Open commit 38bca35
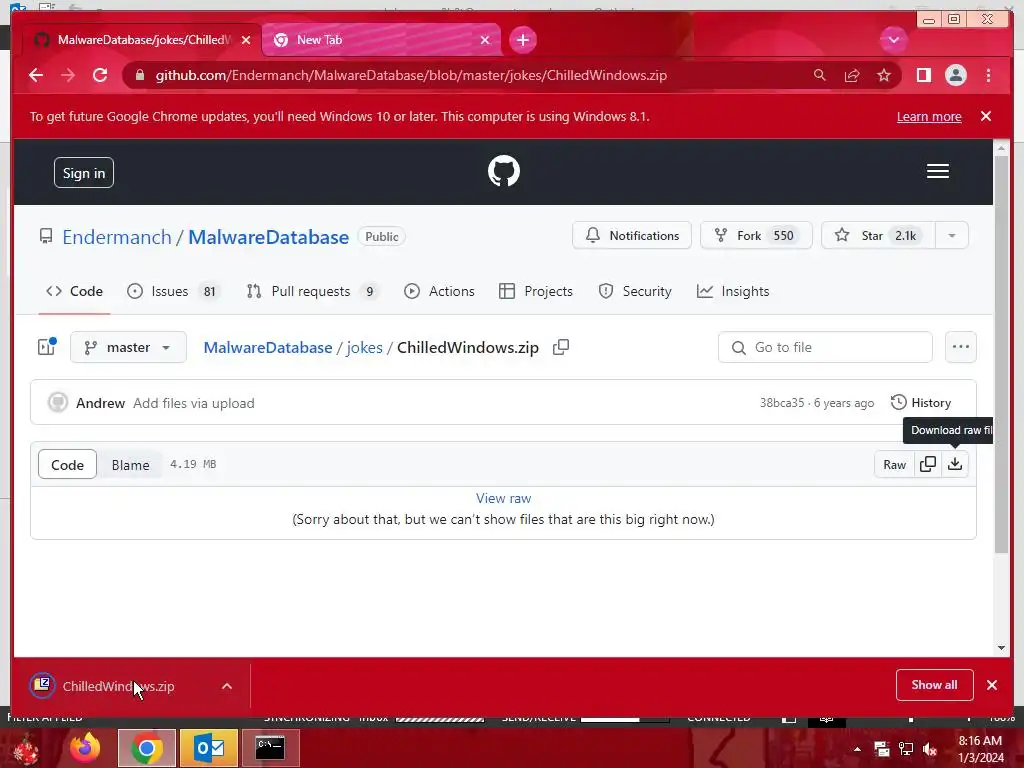The height and width of the screenshot is (768, 1024). point(782,403)
